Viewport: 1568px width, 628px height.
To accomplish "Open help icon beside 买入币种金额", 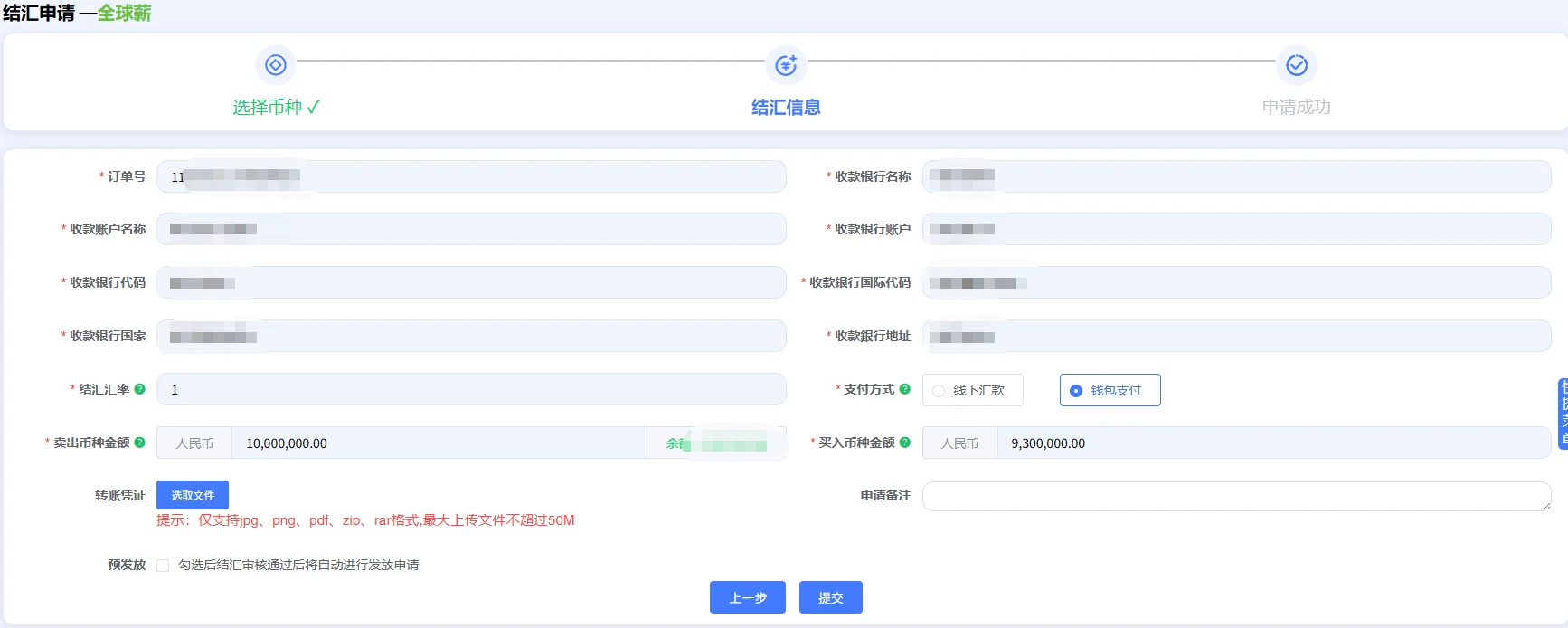I will [904, 442].
